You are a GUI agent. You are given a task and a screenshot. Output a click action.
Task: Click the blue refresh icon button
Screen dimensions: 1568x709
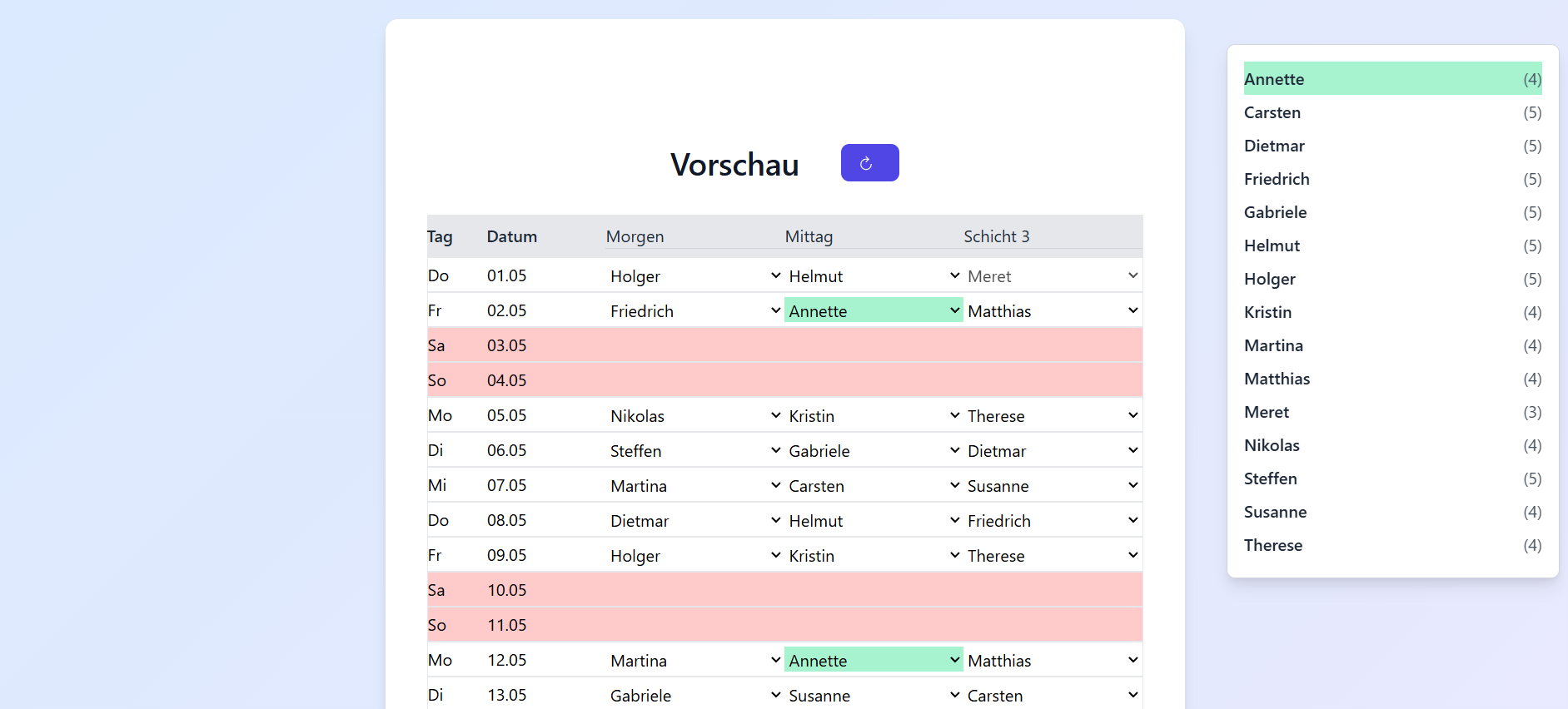coord(869,163)
